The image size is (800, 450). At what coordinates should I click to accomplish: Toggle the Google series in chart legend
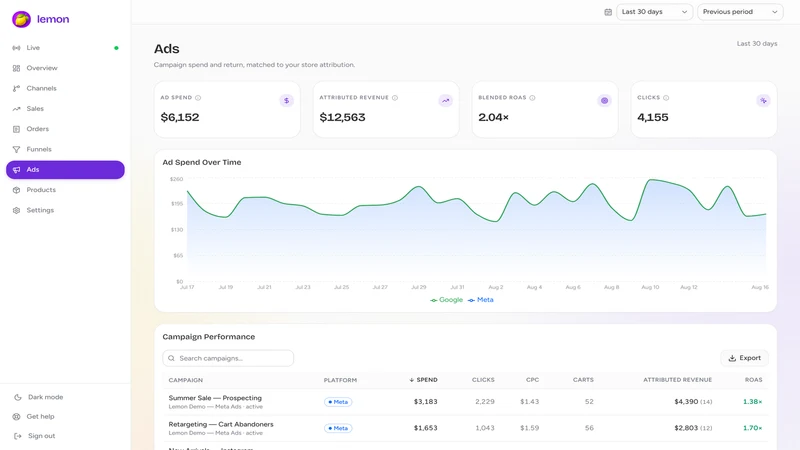[x=446, y=300]
